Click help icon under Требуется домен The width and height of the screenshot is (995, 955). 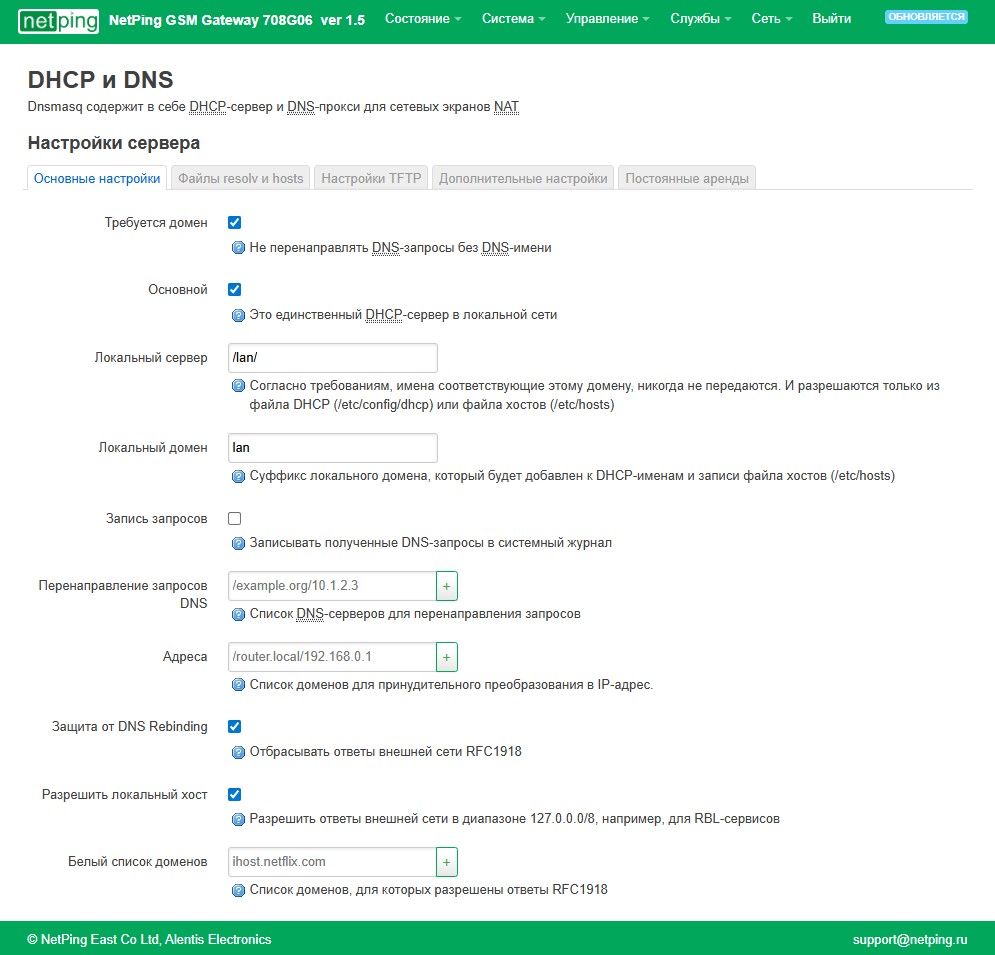point(238,248)
